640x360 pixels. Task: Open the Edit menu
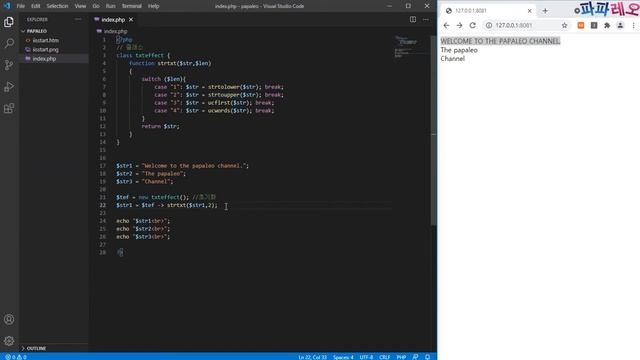[x=36, y=6]
